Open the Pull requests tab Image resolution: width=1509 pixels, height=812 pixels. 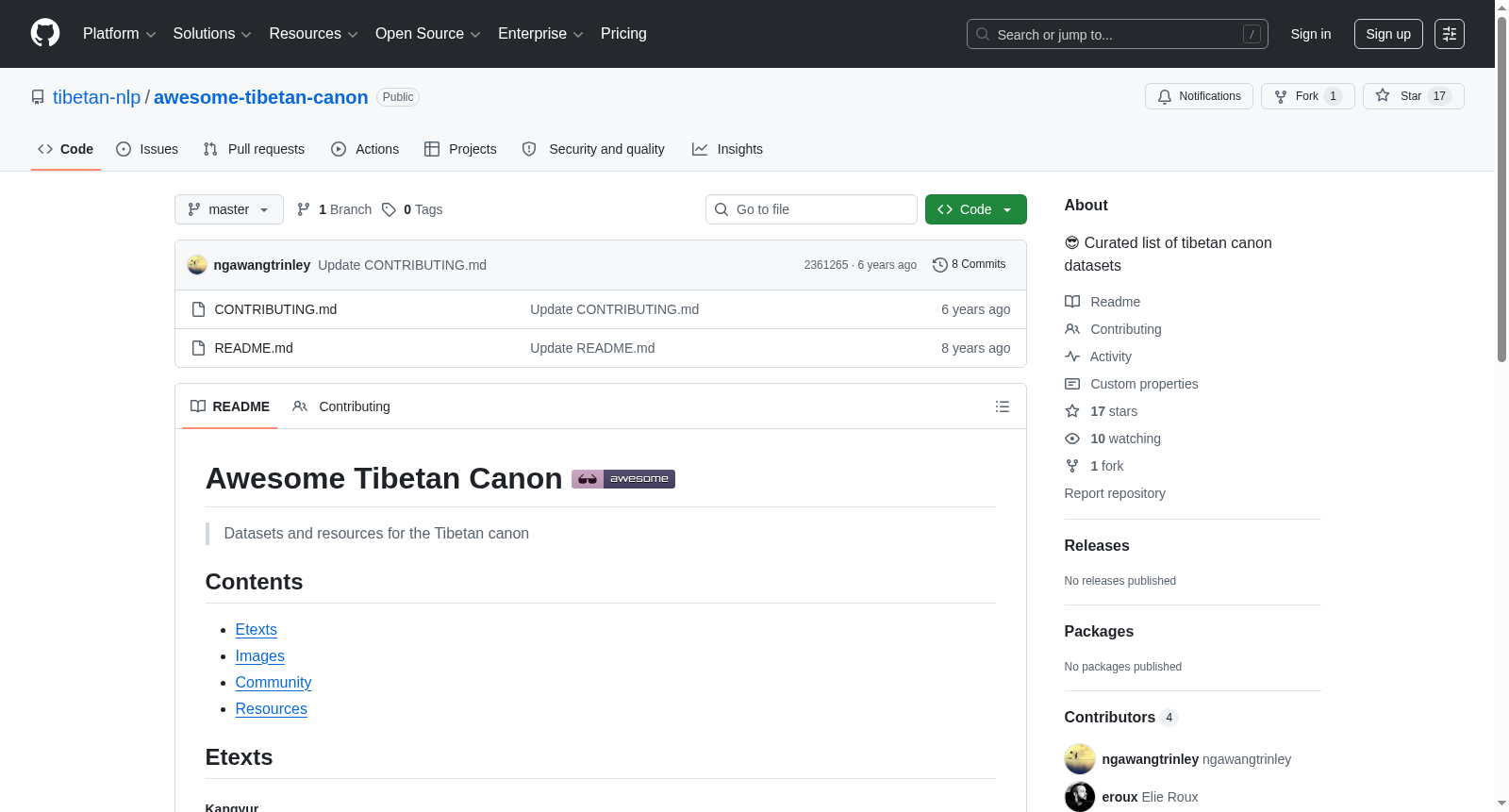click(x=254, y=149)
